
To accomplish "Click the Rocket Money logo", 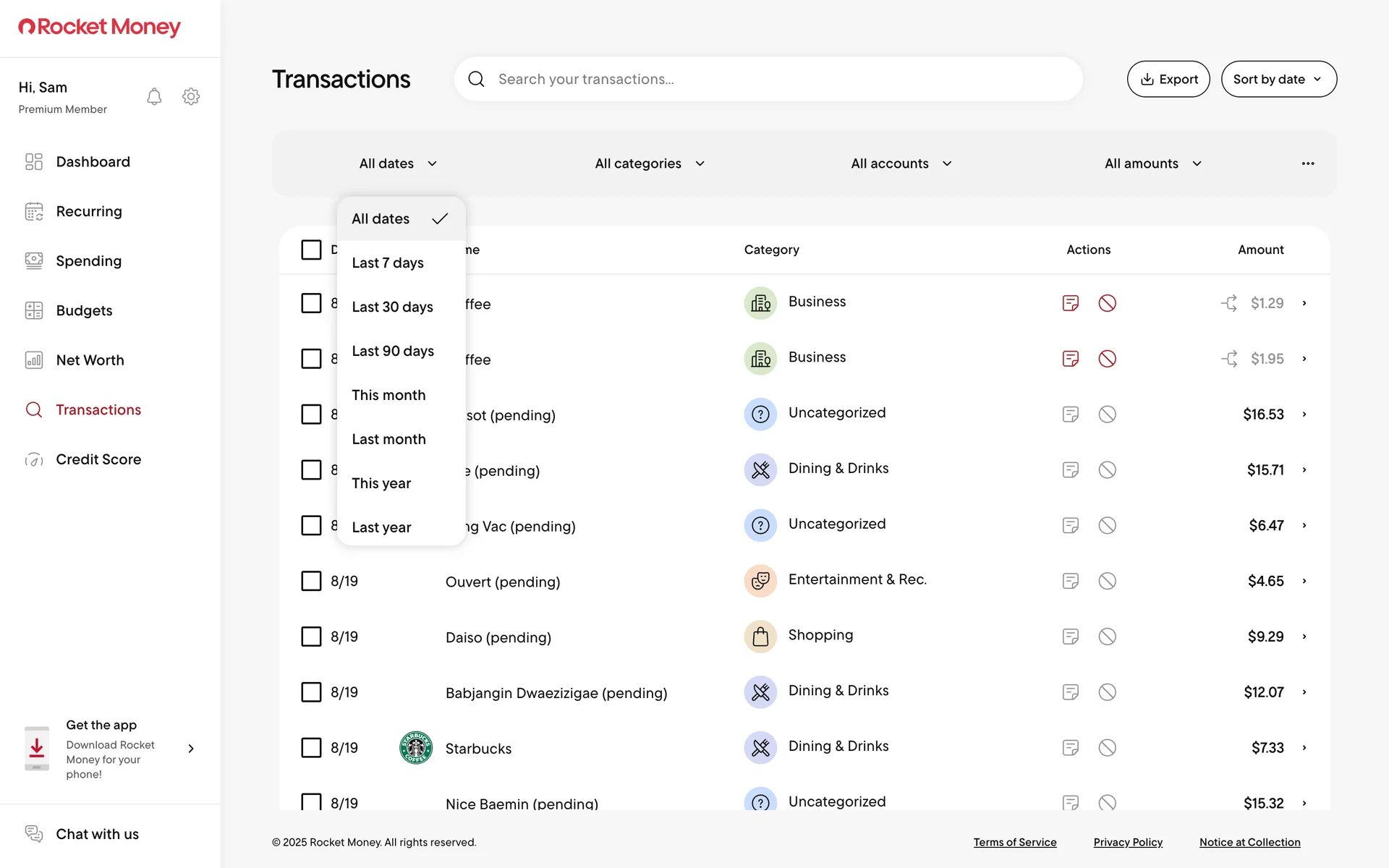I will point(100,27).
